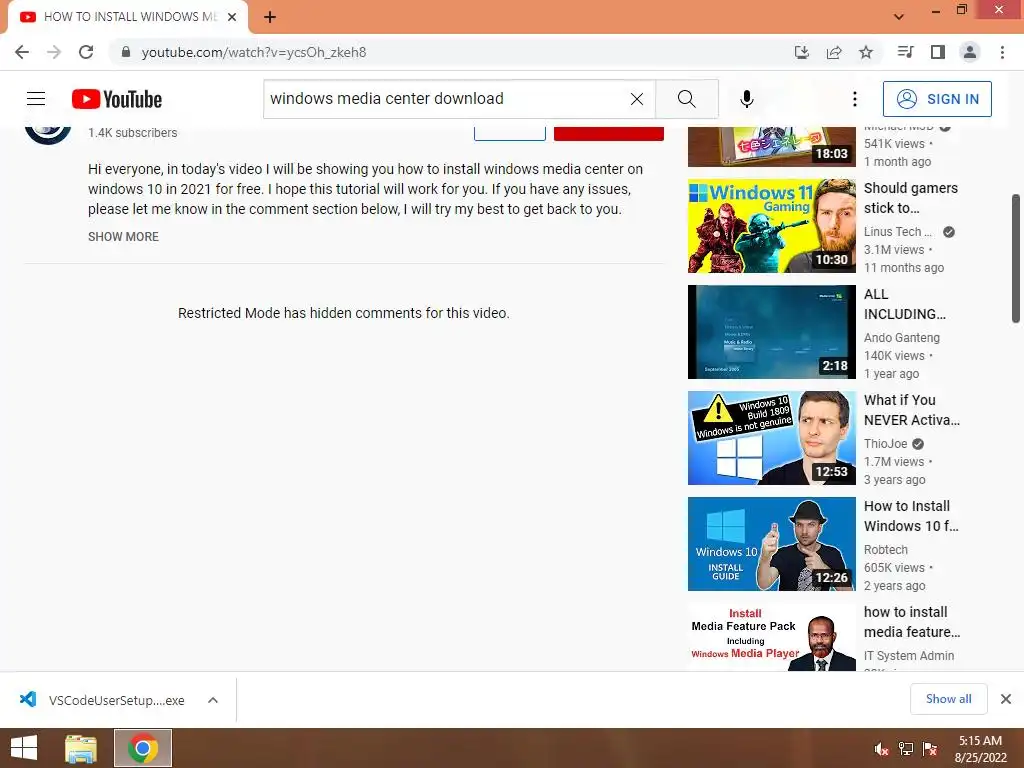Open the 18:03 video thumbnail
The height and width of the screenshot is (768, 1024).
pyautogui.click(x=771, y=146)
